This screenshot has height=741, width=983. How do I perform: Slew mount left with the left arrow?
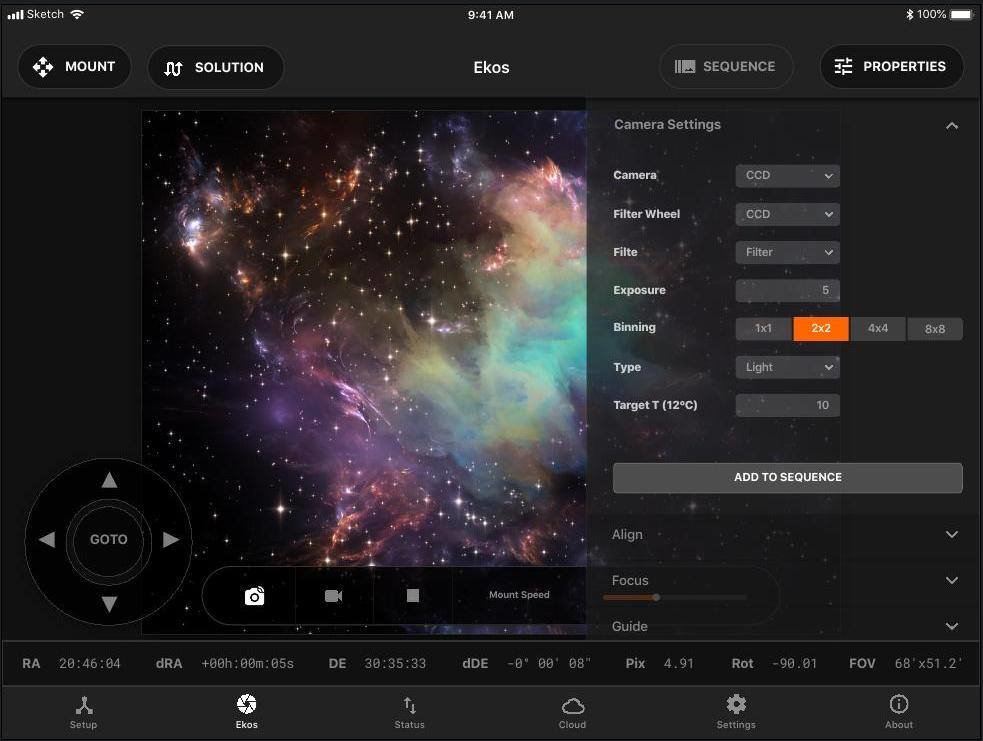[47, 539]
